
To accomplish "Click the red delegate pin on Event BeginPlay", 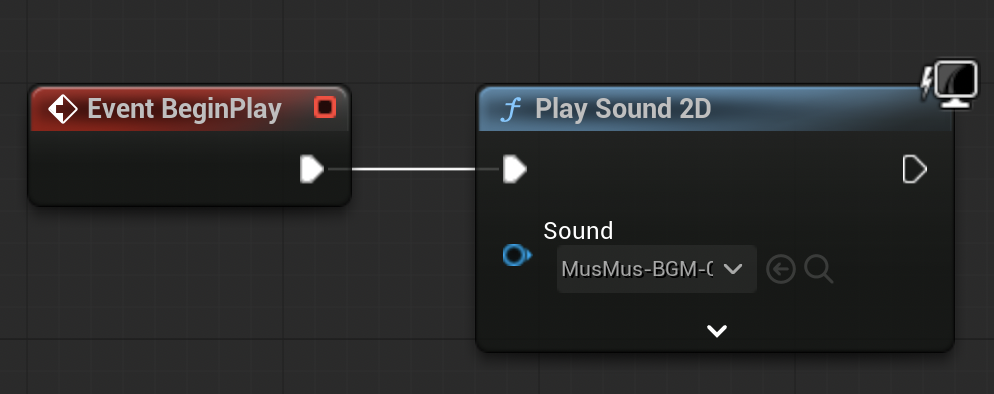I will [x=325, y=107].
